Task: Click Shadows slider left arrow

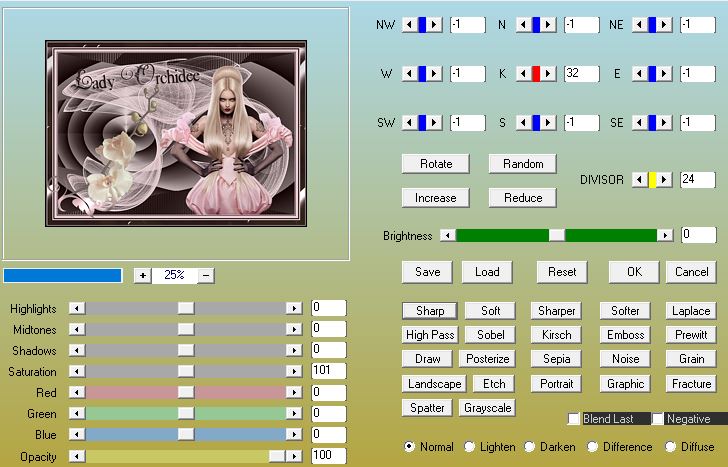Action: pyautogui.click(x=77, y=350)
